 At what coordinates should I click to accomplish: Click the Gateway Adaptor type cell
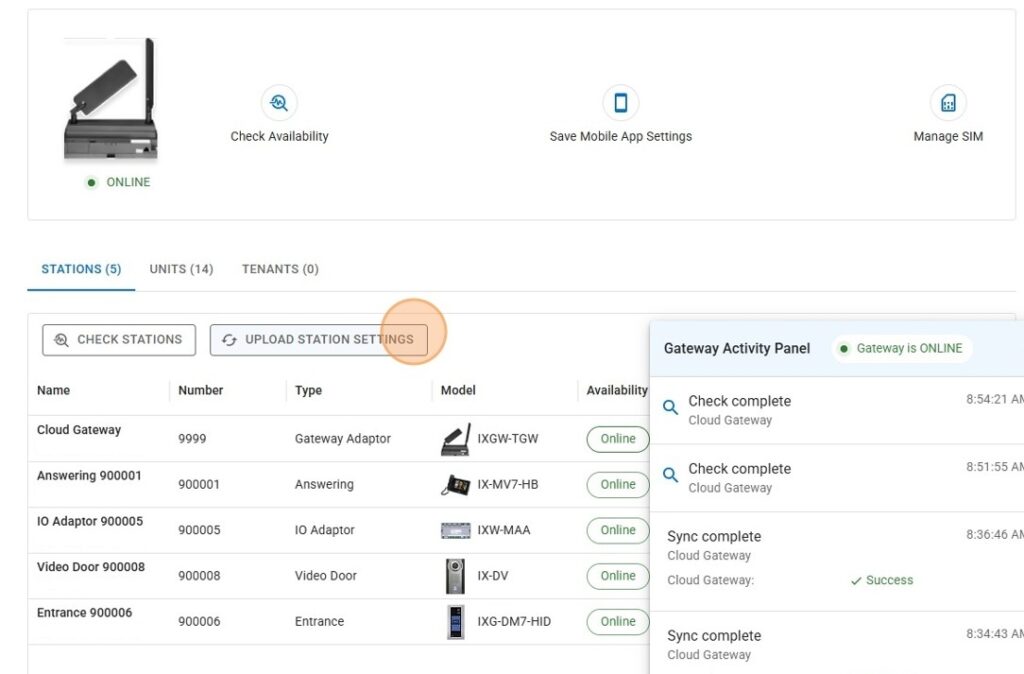[x=343, y=439]
